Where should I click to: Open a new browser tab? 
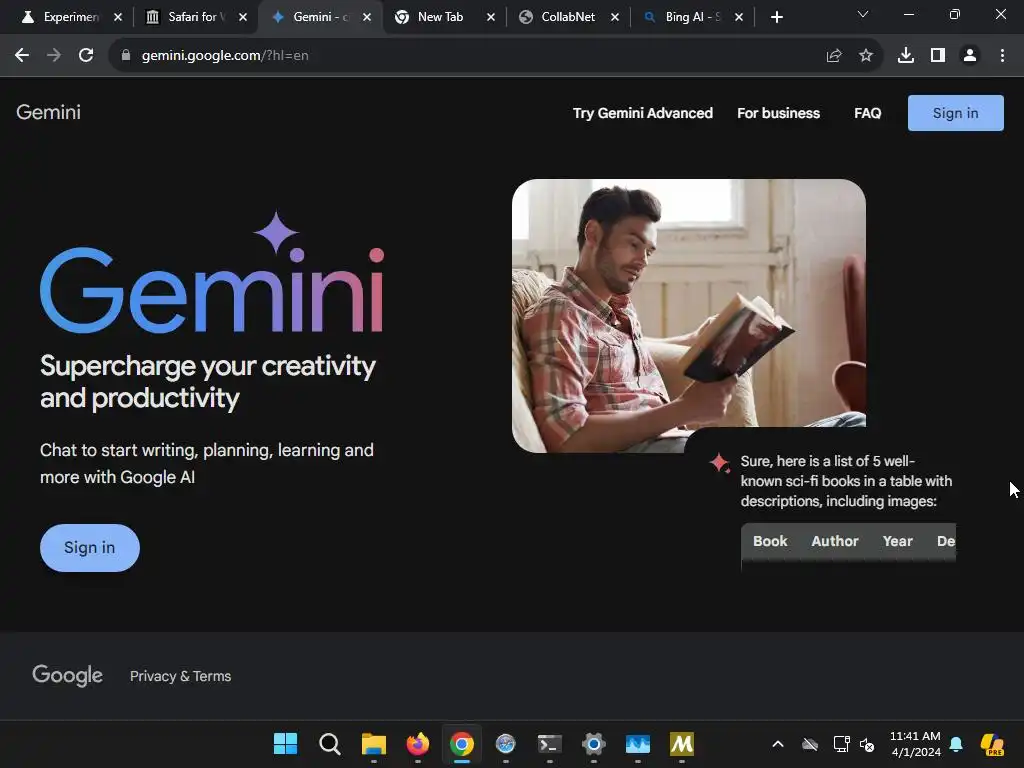coord(776,17)
